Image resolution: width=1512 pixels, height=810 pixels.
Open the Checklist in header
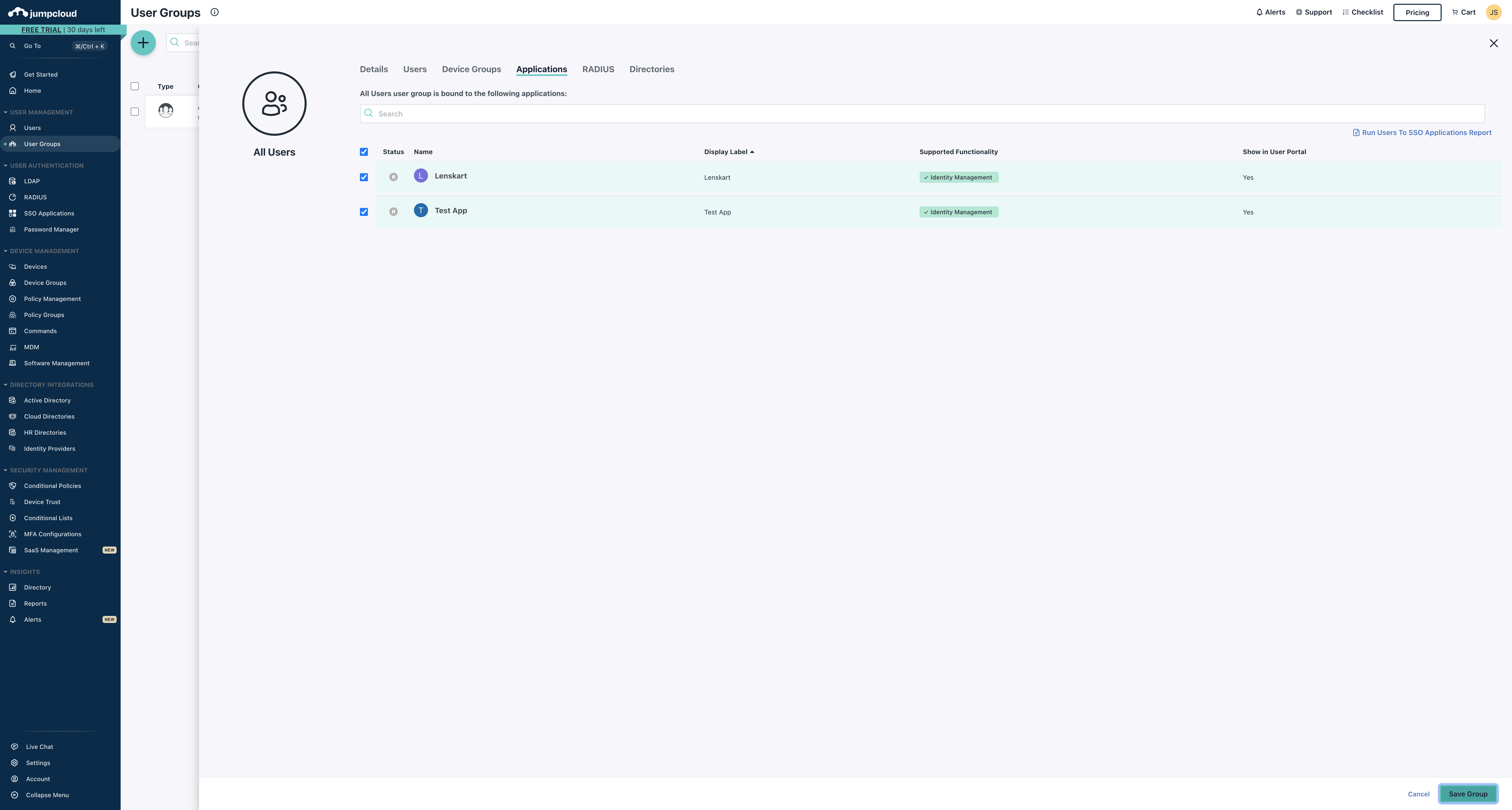pos(1363,12)
